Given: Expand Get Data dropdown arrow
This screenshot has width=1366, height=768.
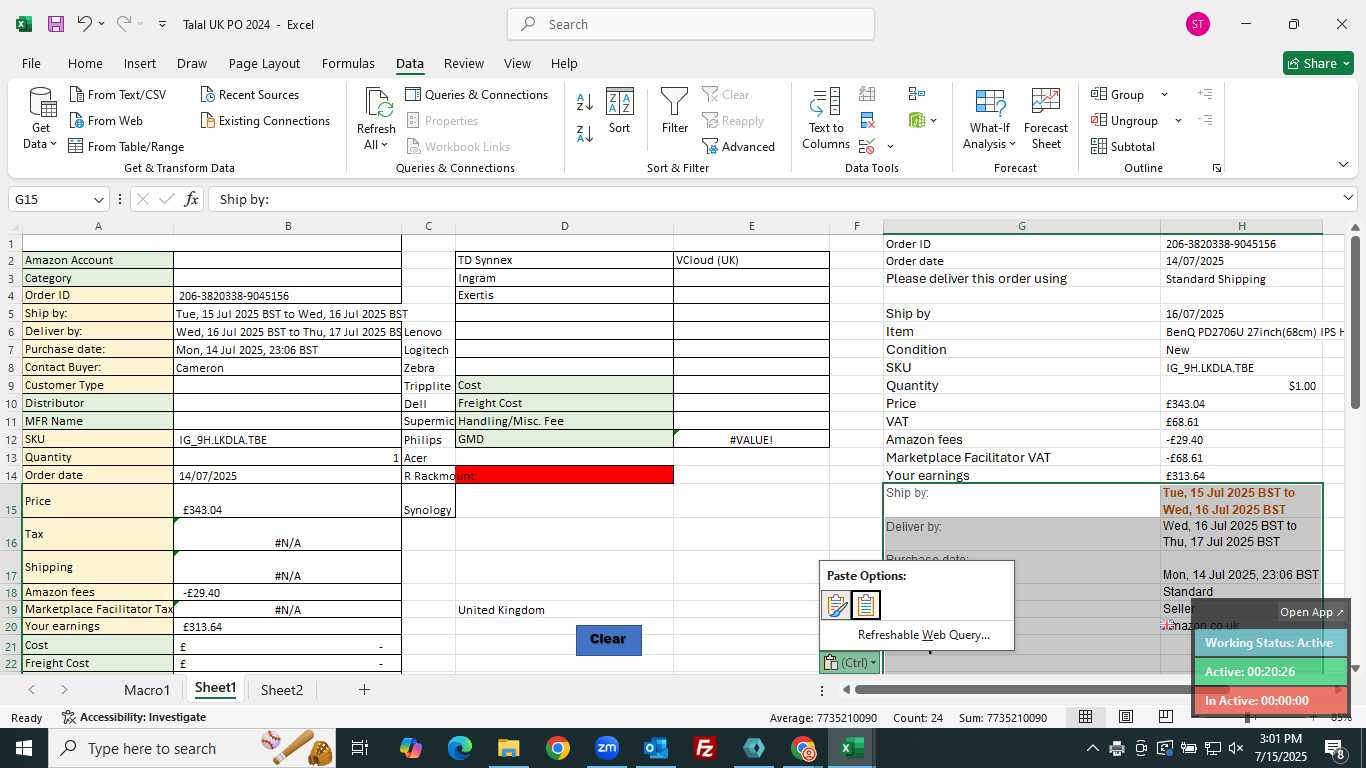Looking at the screenshot, I should pyautogui.click(x=53, y=145).
